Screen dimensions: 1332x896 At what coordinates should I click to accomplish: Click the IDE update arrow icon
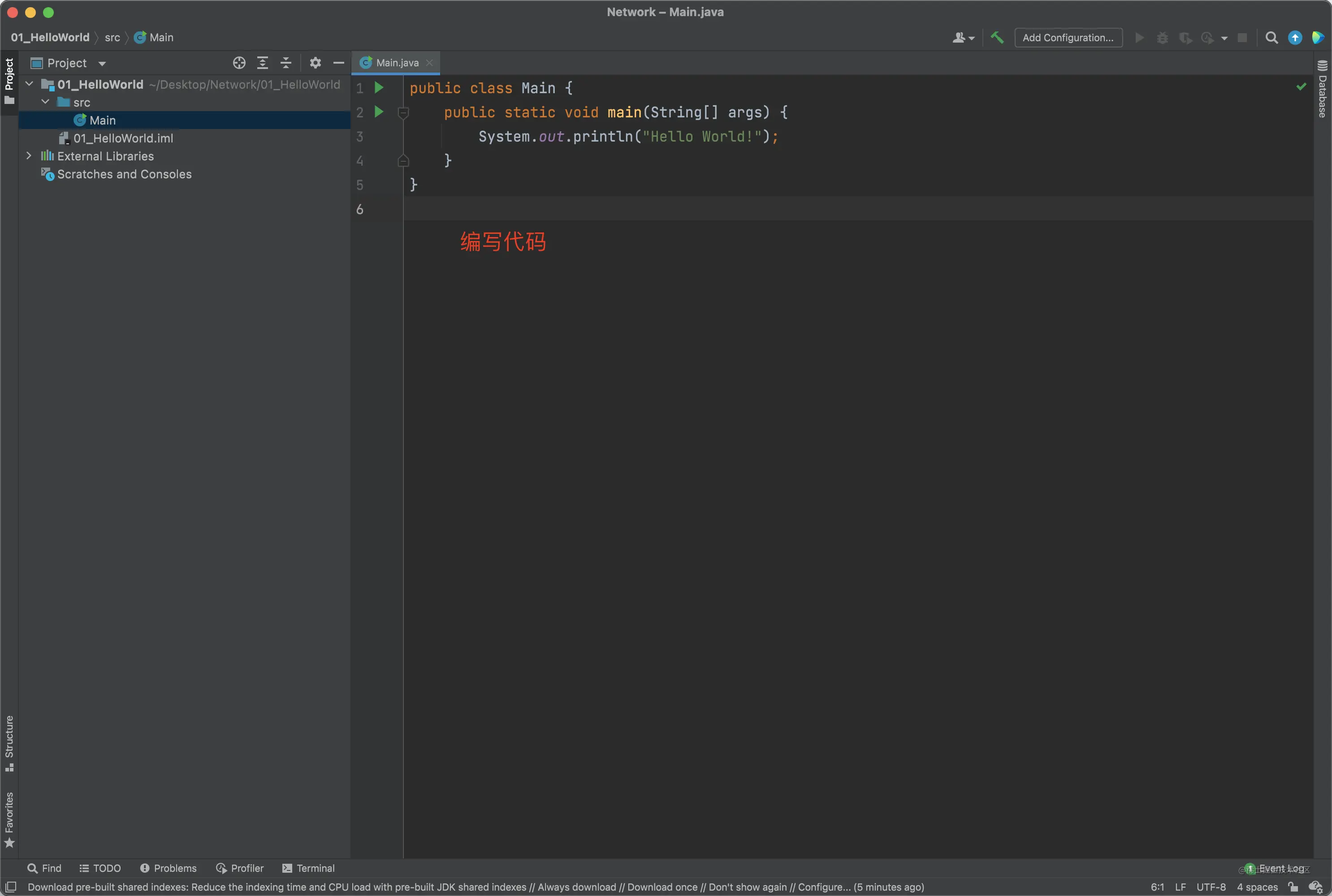[x=1295, y=38]
